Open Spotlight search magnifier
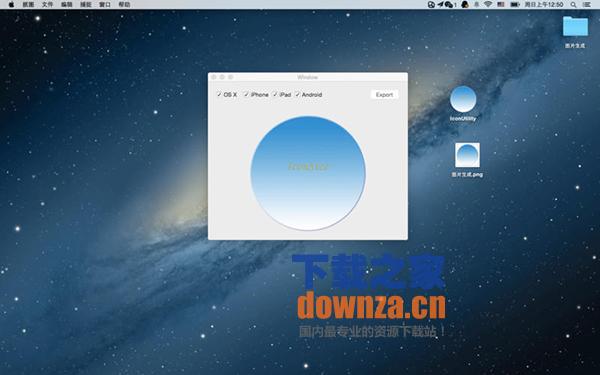Image resolution: width=600 pixels, height=375 pixels. click(x=573, y=5)
